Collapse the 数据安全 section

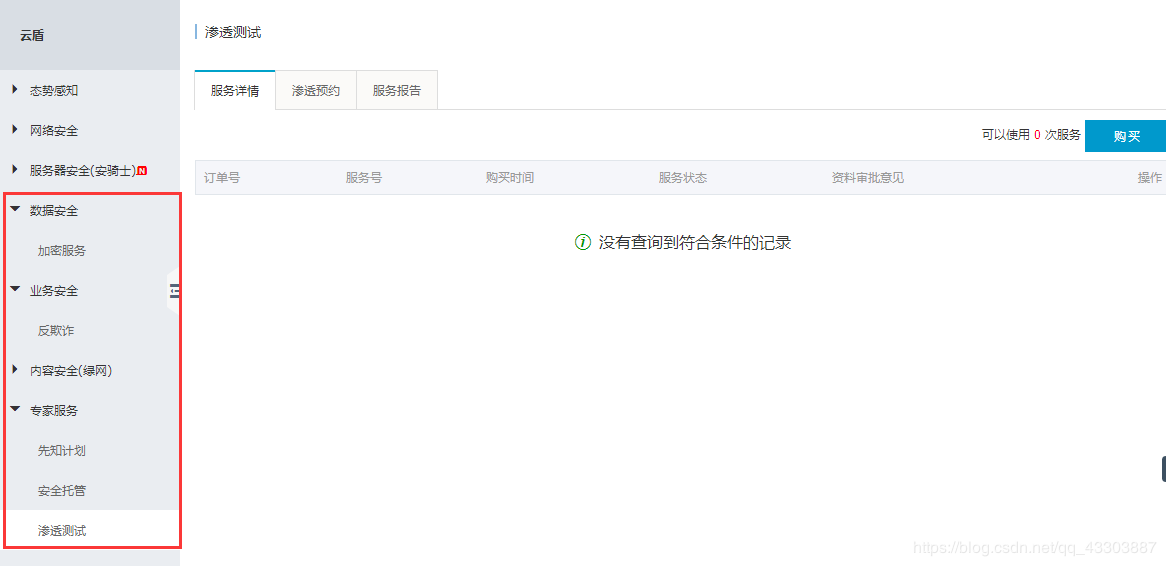coord(15,210)
